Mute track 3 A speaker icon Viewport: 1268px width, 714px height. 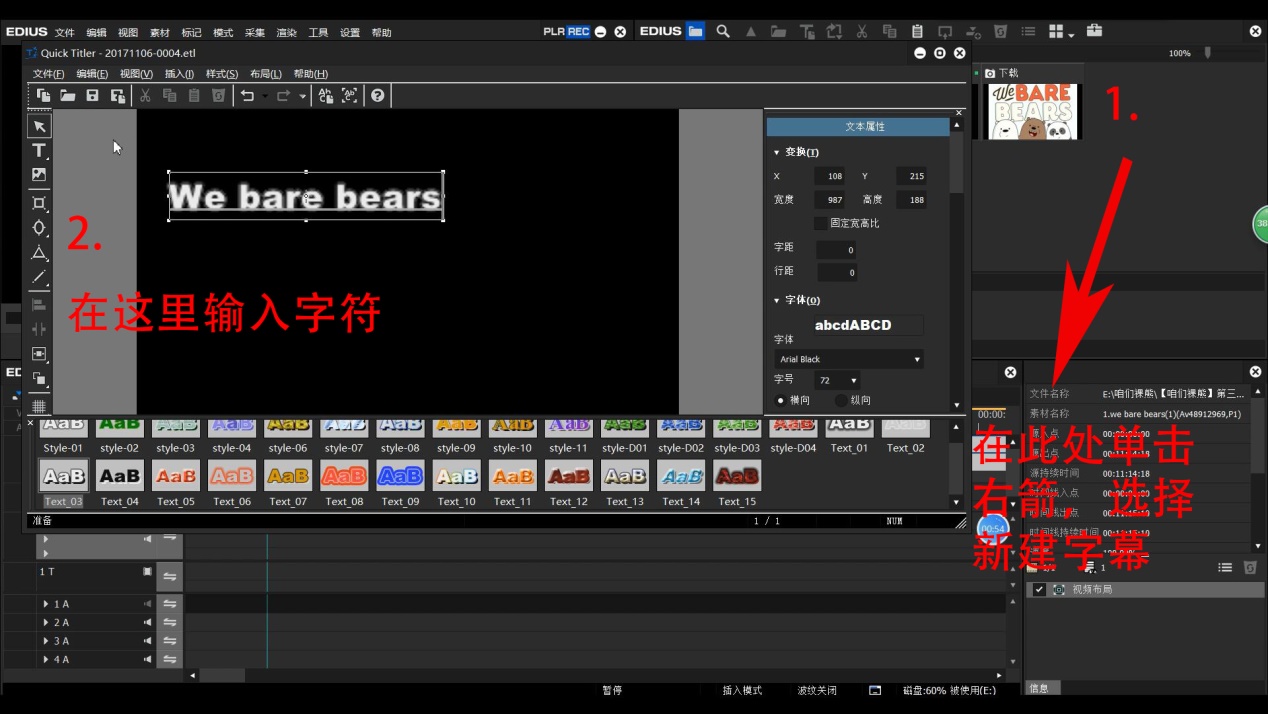pyautogui.click(x=148, y=641)
